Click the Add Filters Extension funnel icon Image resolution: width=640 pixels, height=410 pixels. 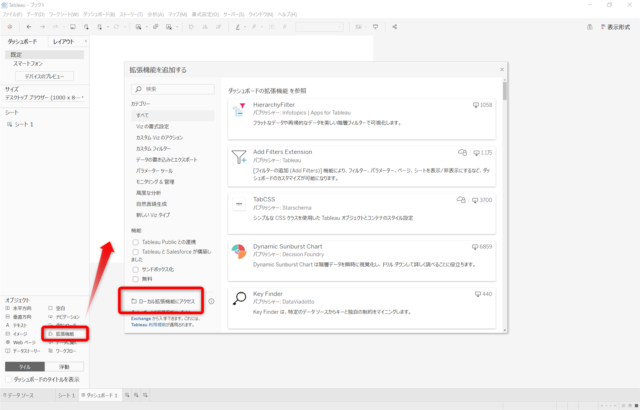tap(239, 157)
